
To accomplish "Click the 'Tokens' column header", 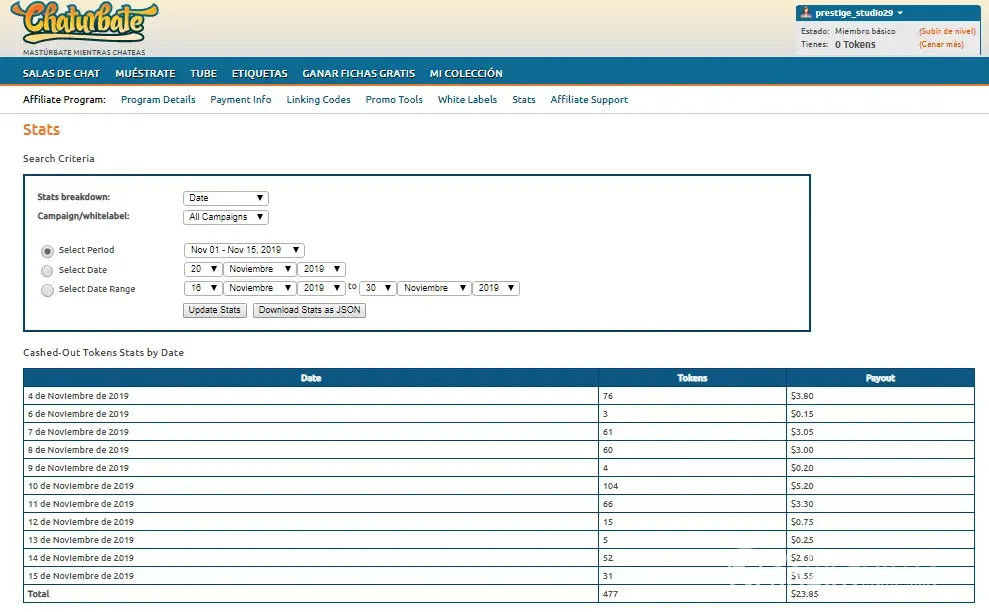I will coord(692,378).
